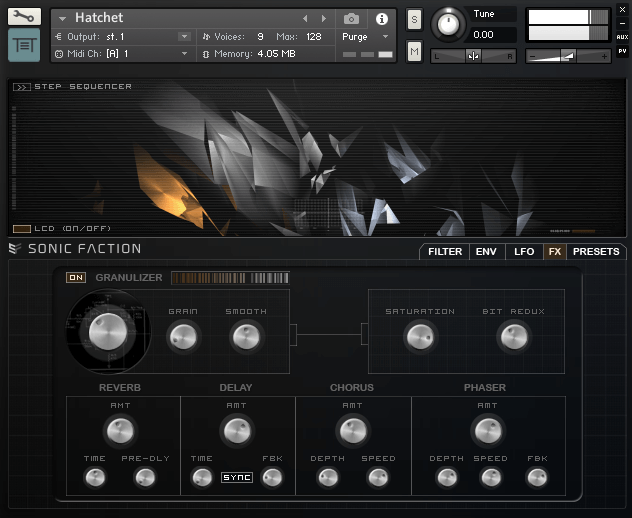Close the instrument with the X button
Image resolution: width=632 pixels, height=518 pixels.
click(622, 9)
